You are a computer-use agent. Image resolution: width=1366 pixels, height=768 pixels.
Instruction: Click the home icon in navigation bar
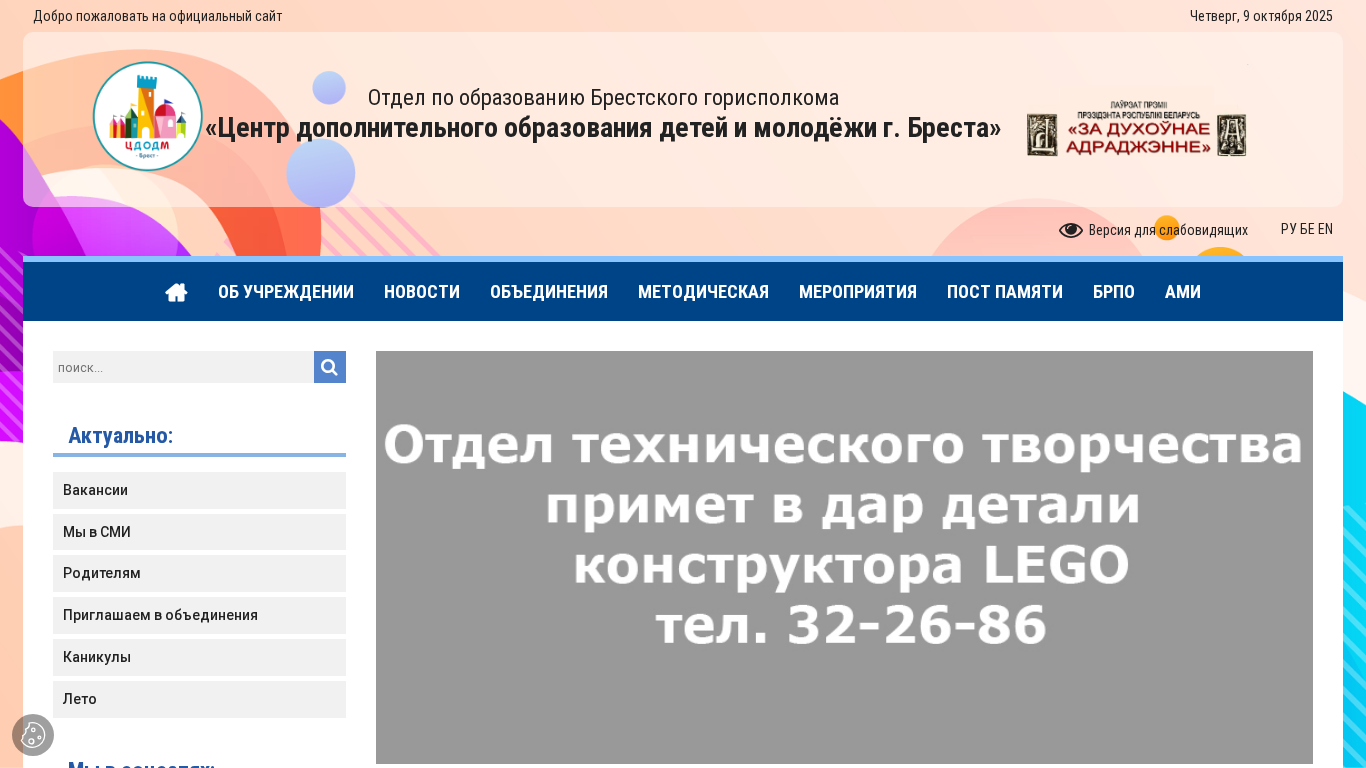(x=176, y=292)
